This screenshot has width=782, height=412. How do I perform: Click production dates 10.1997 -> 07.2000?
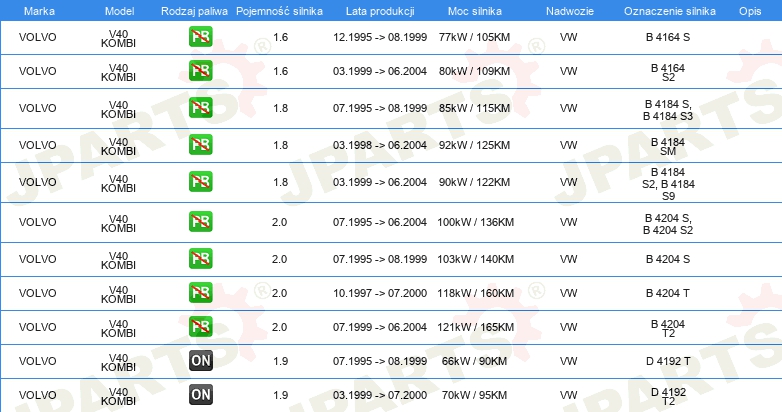380,293
